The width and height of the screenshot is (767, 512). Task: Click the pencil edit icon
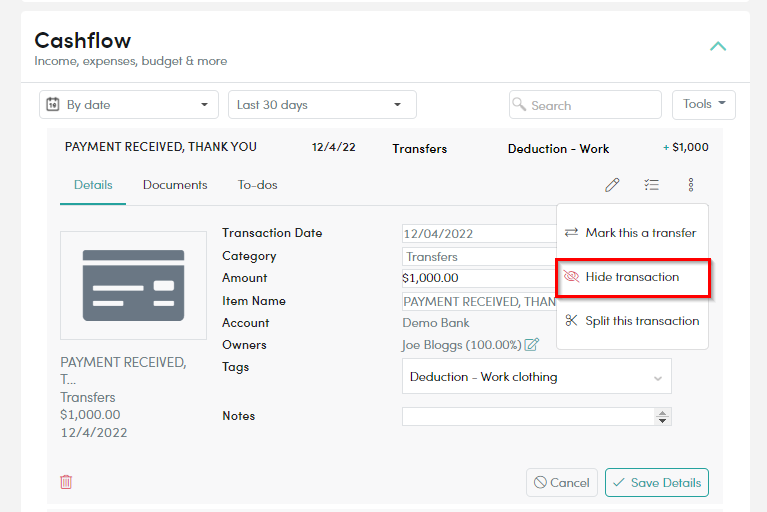612,185
